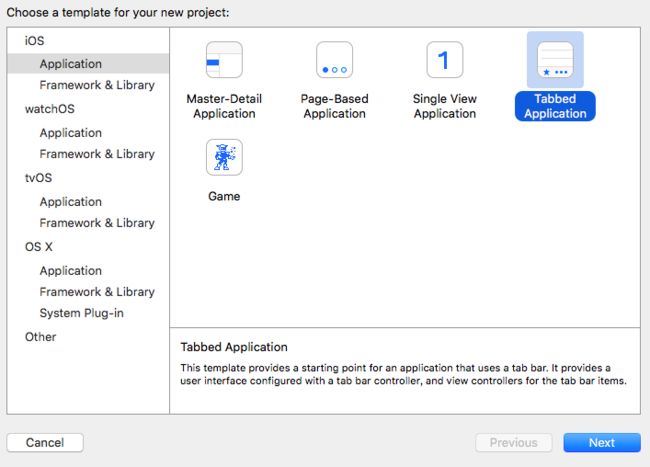Select the Master-Detail Application template icon
This screenshot has width=650, height=467.
pos(224,60)
